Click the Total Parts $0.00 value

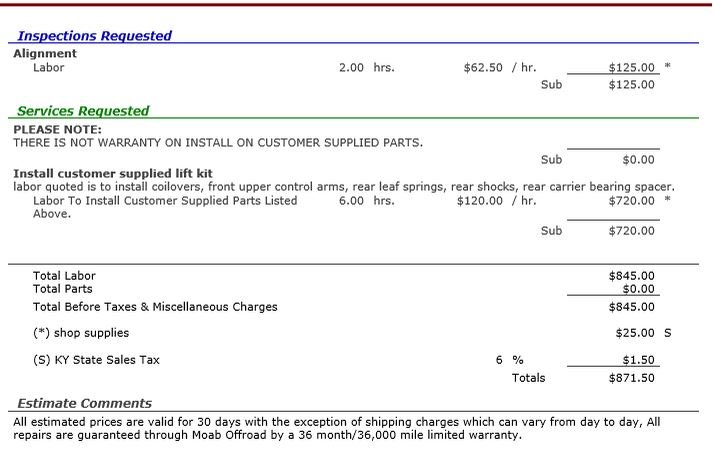pos(638,289)
